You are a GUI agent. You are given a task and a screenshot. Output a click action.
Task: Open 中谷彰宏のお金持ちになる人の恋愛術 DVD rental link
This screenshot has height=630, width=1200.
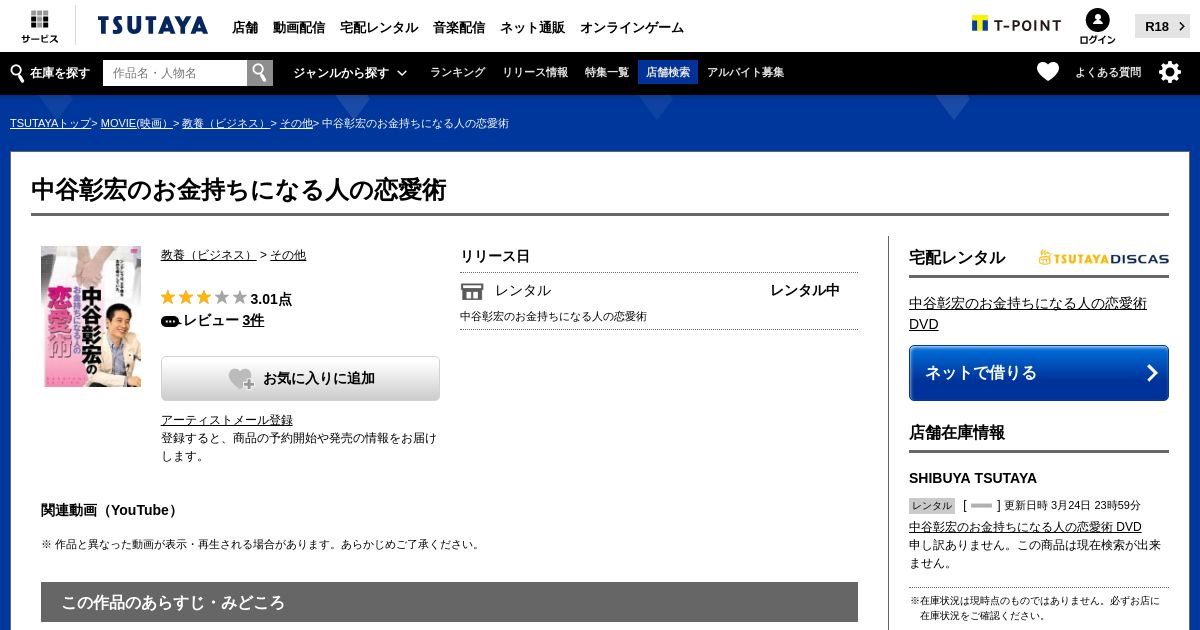[x=1028, y=314]
